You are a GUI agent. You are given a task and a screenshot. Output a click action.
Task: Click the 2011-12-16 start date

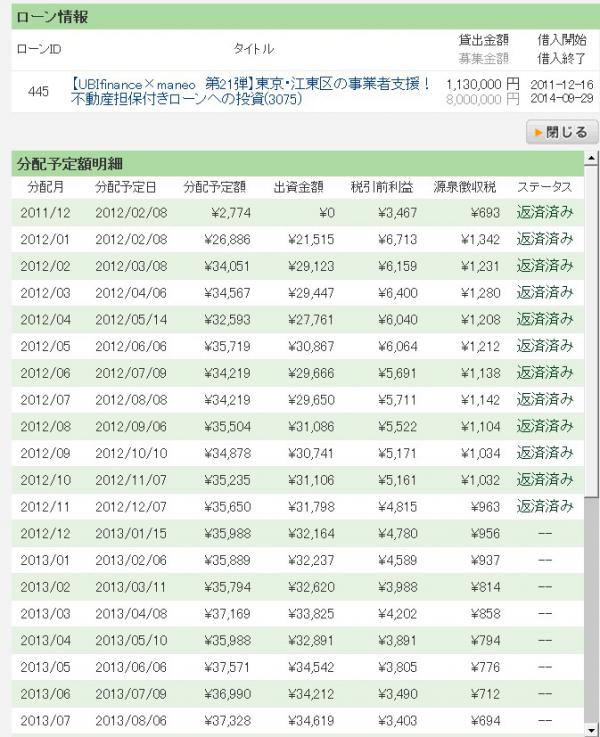(x=562, y=85)
